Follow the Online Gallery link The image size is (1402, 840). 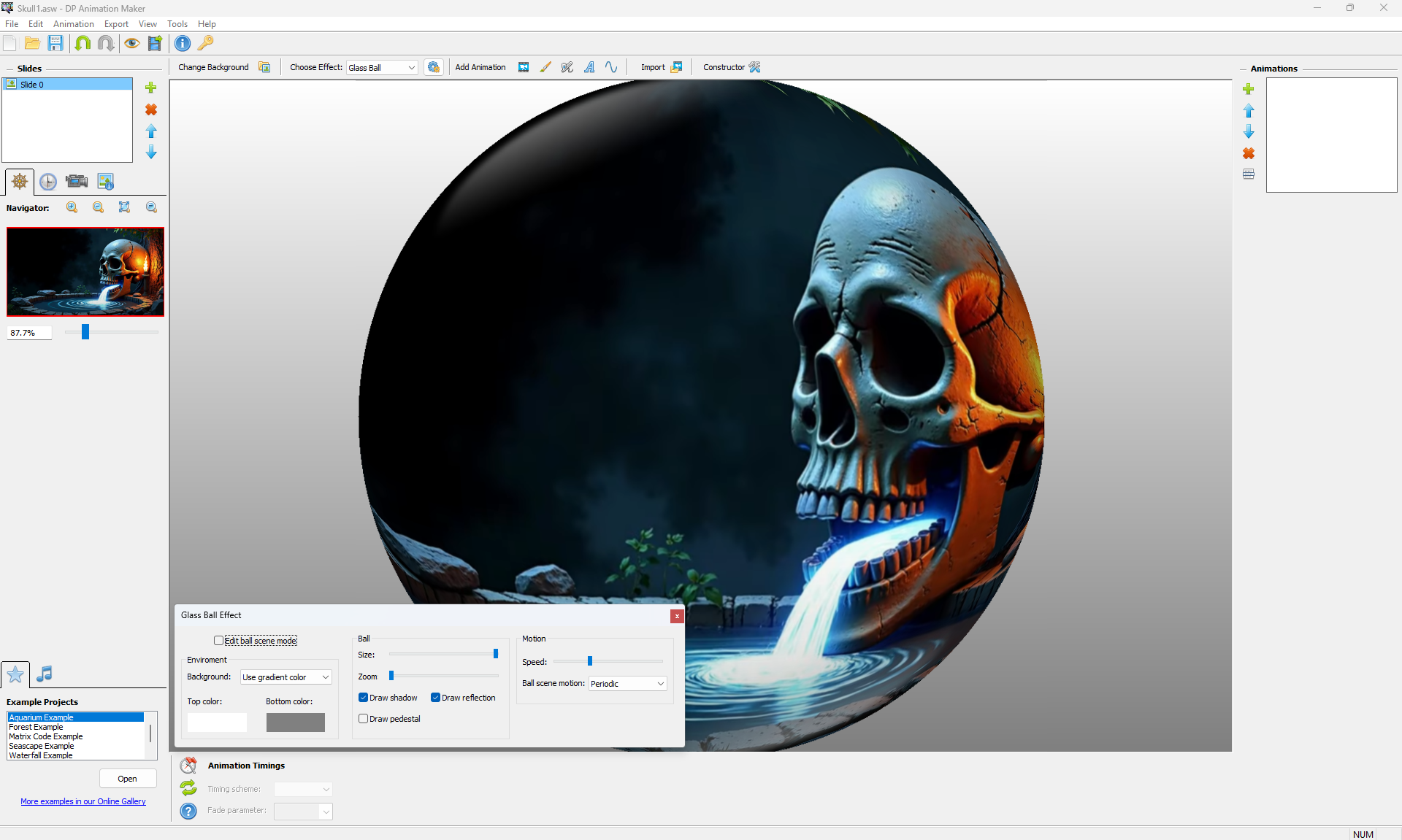click(x=83, y=801)
